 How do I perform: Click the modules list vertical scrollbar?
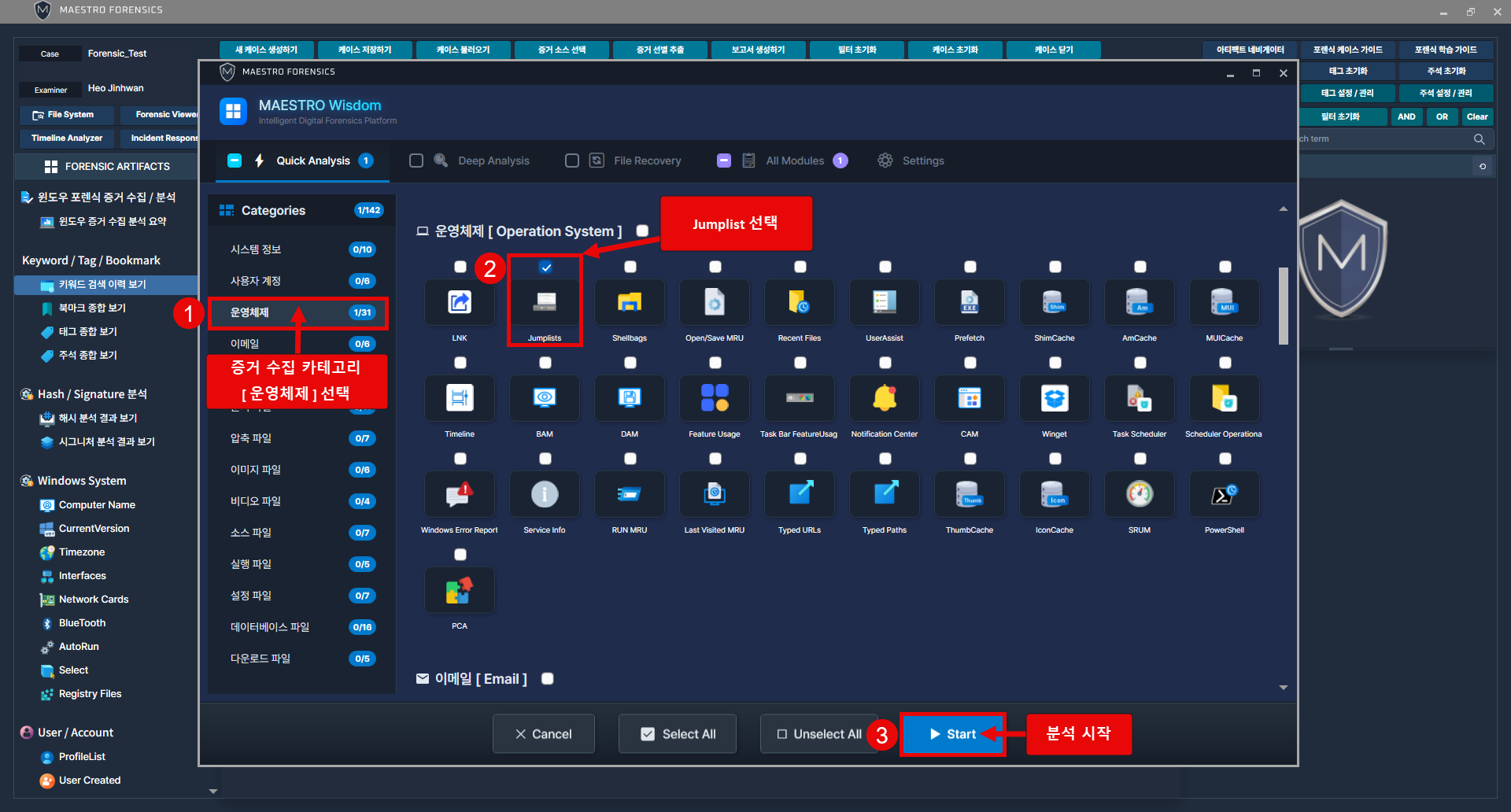(x=1284, y=307)
